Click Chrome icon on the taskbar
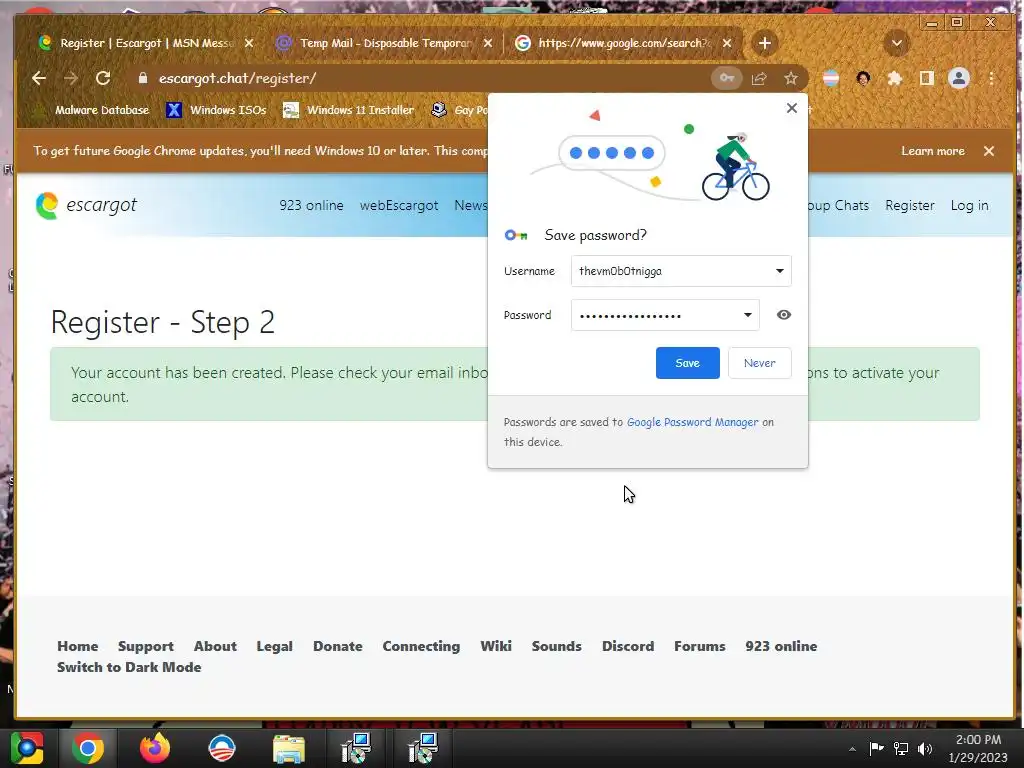Screen dimensions: 1024x768 88,748
